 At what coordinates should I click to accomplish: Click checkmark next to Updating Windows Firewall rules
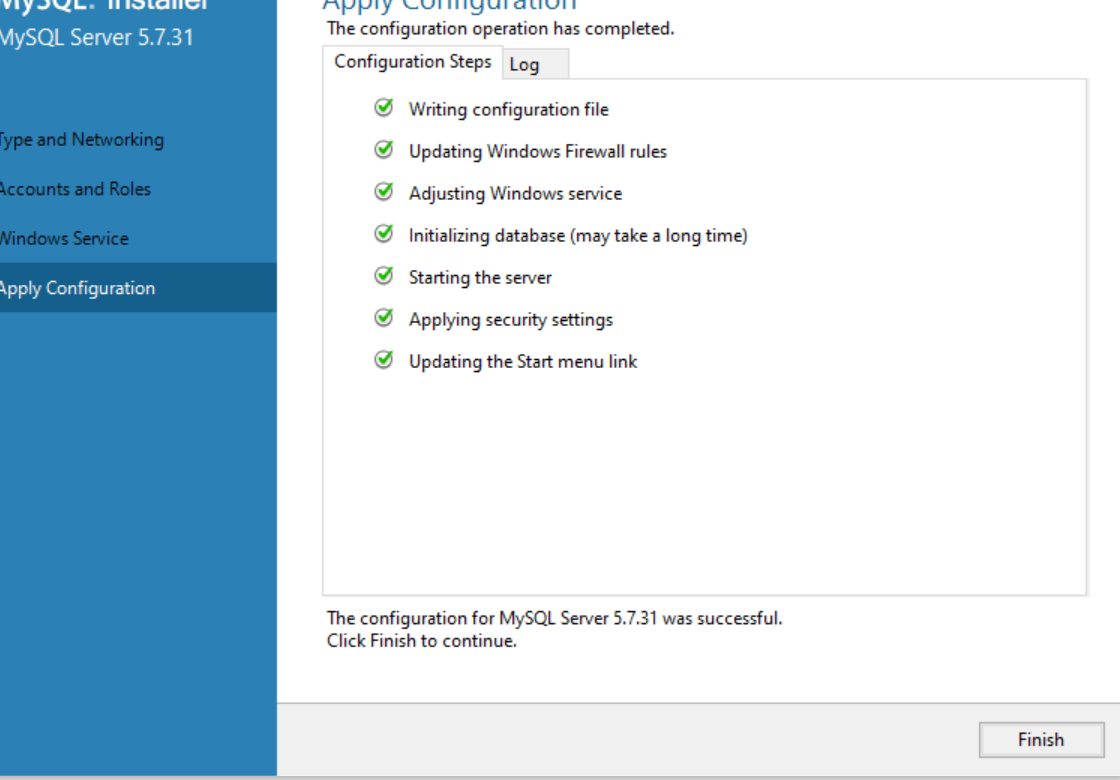[384, 150]
